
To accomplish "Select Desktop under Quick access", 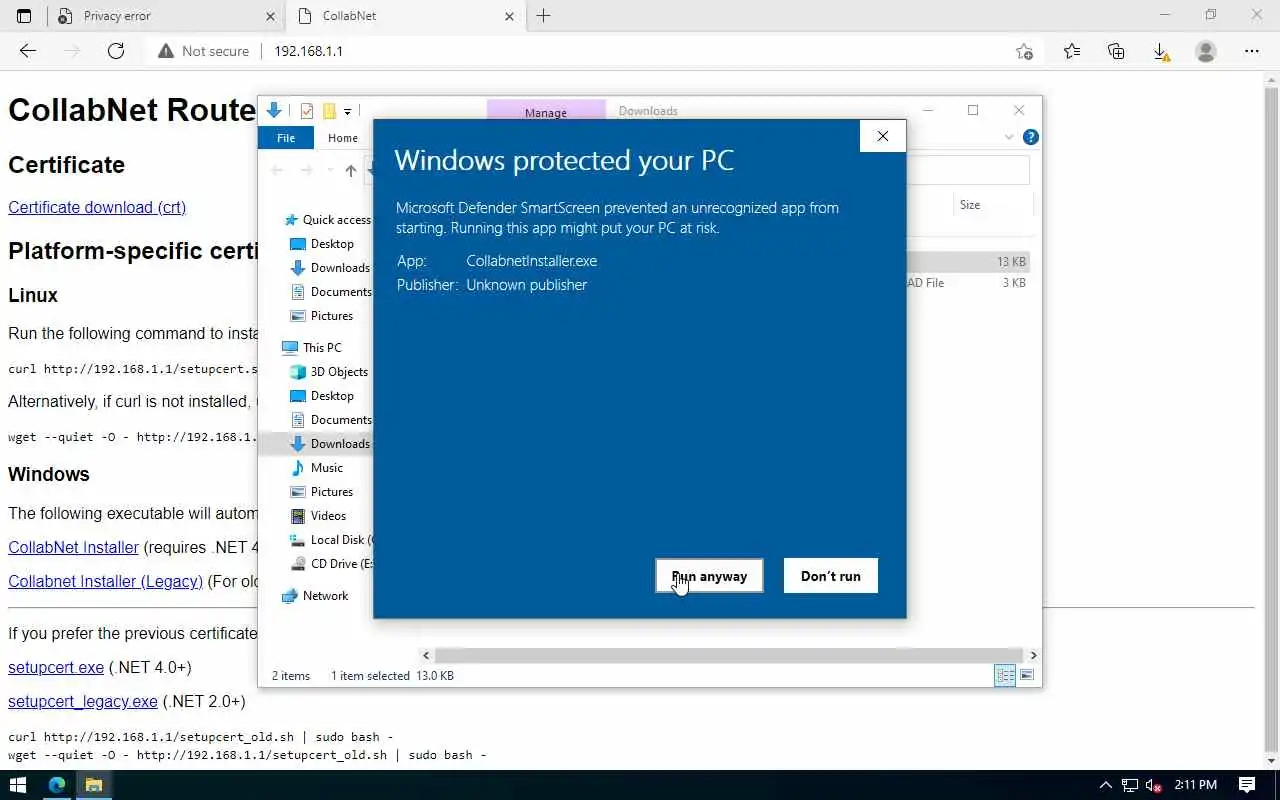I will pos(322,244).
